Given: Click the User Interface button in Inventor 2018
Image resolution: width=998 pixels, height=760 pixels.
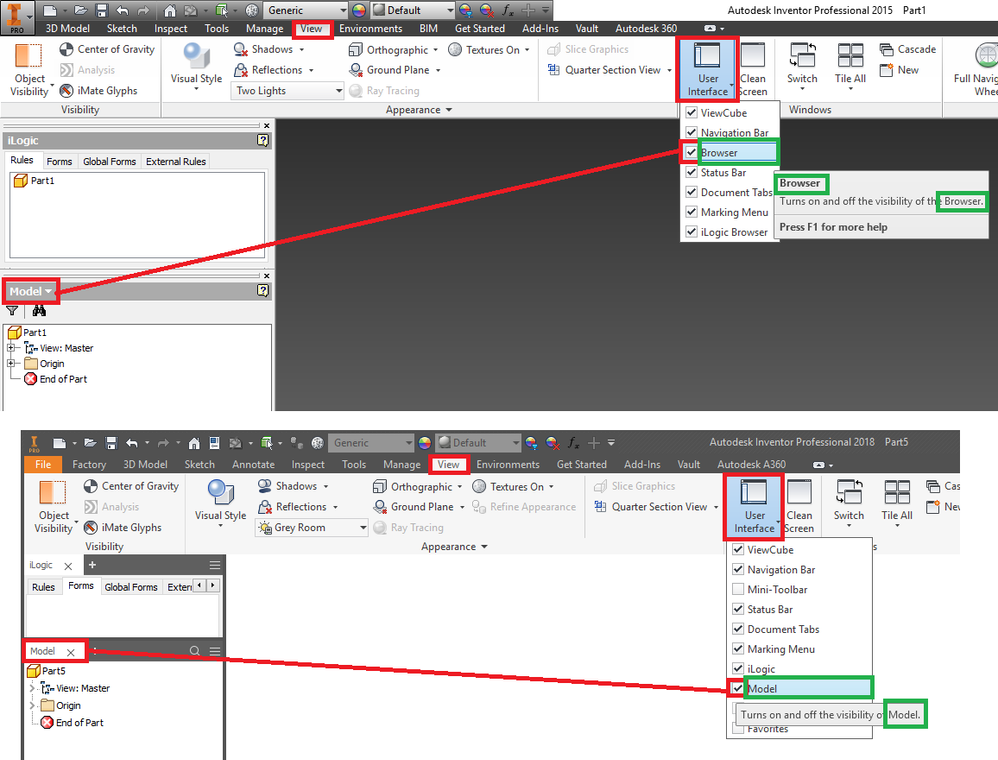Looking at the screenshot, I should coord(754,507).
